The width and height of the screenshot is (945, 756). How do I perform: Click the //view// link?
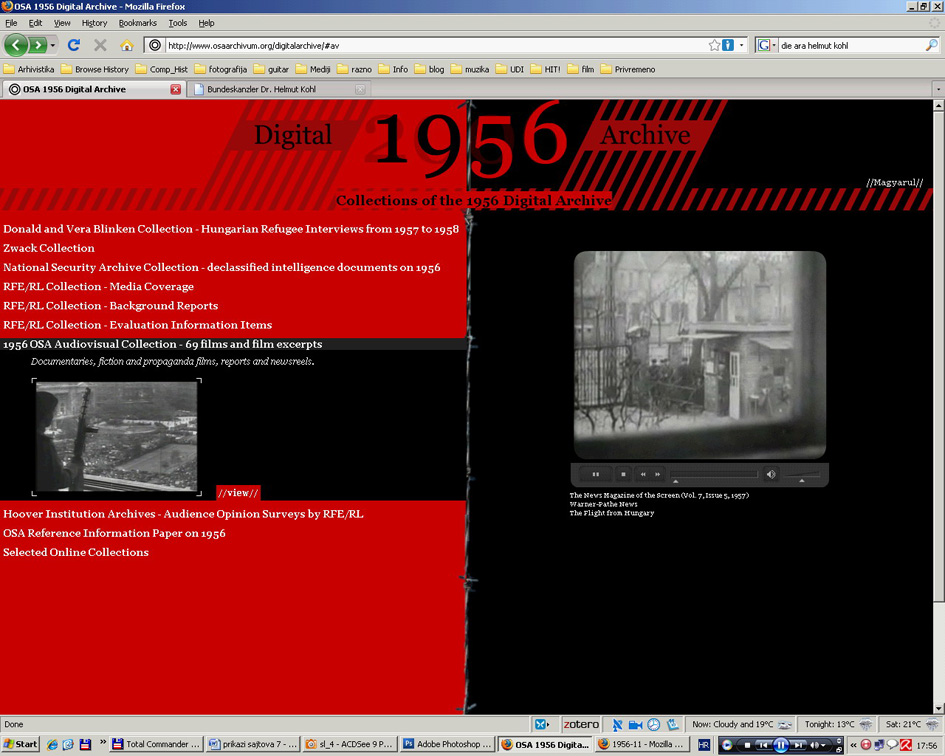(x=238, y=492)
